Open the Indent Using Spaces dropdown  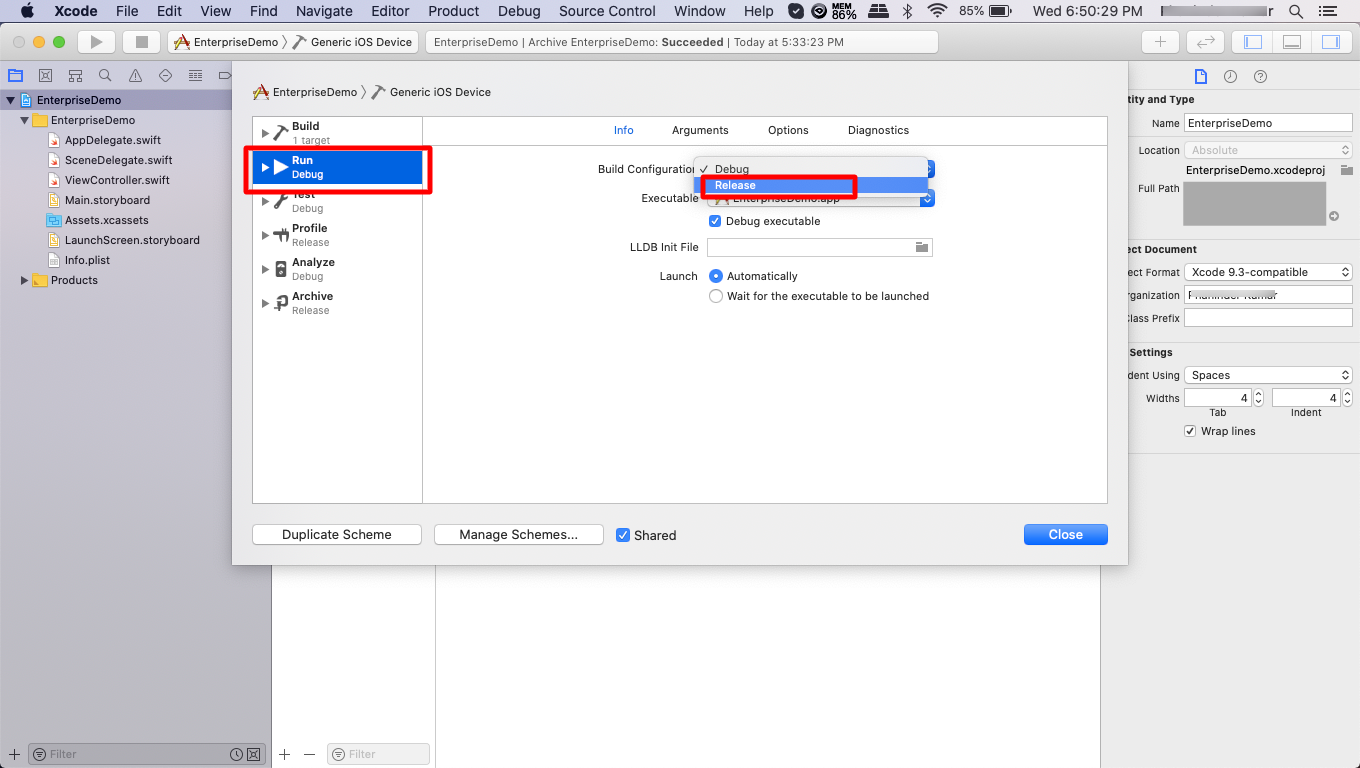tap(1268, 375)
